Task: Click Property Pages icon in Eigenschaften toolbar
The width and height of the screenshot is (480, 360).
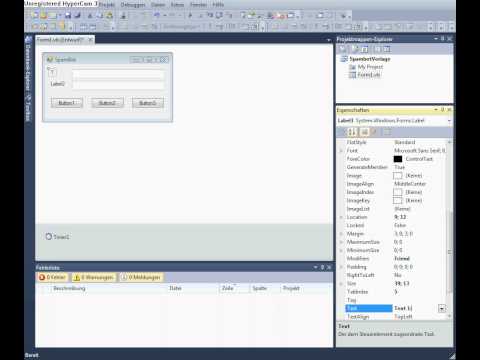Action: click(387, 132)
